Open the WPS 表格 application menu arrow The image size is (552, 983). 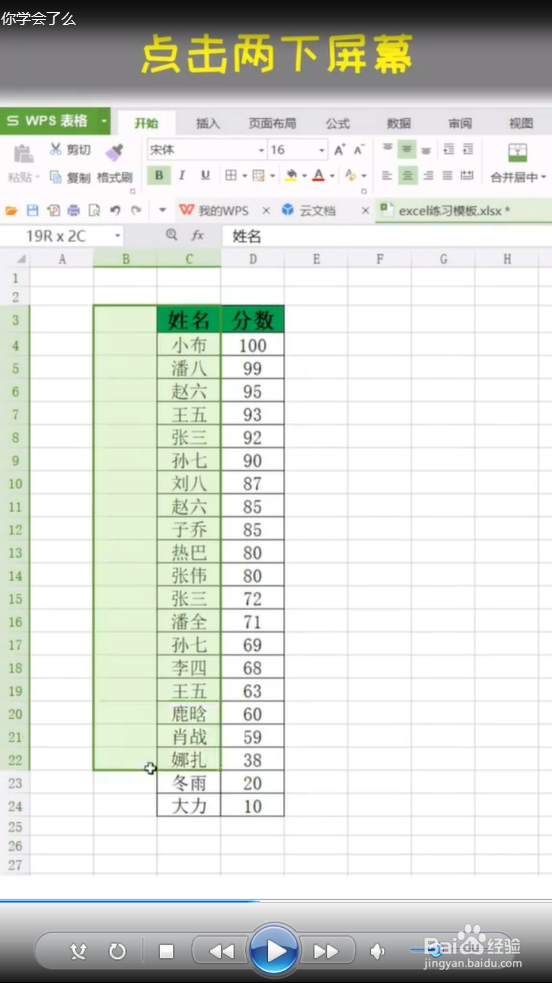104,121
